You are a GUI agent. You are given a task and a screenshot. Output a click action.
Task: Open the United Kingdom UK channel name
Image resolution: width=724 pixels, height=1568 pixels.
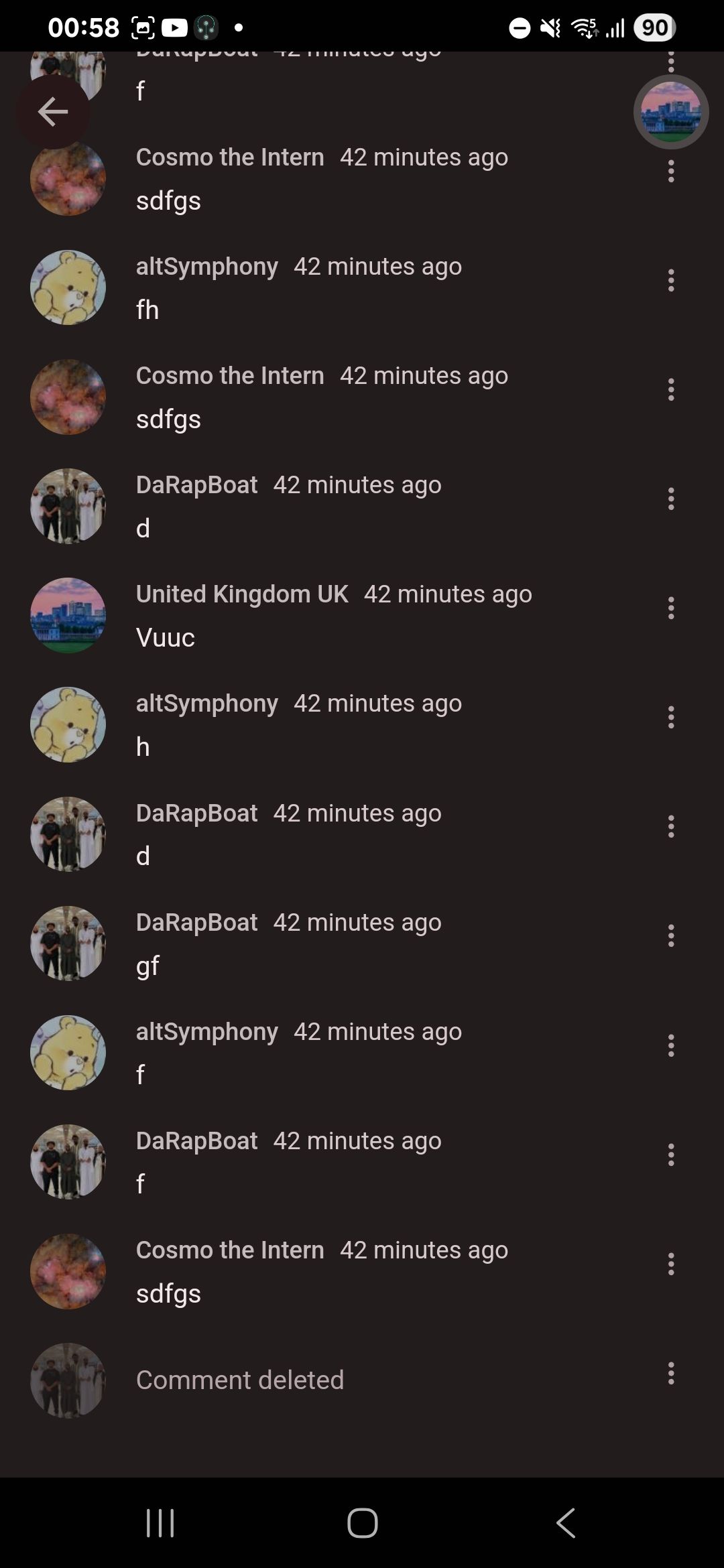coord(242,594)
